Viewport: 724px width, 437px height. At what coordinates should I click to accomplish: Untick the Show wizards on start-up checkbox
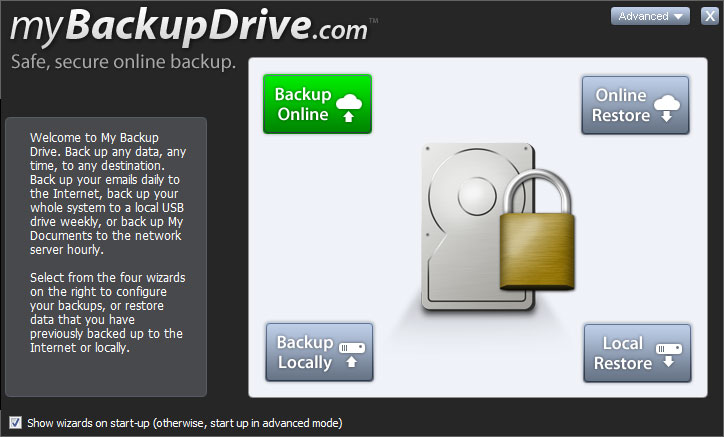[15, 422]
